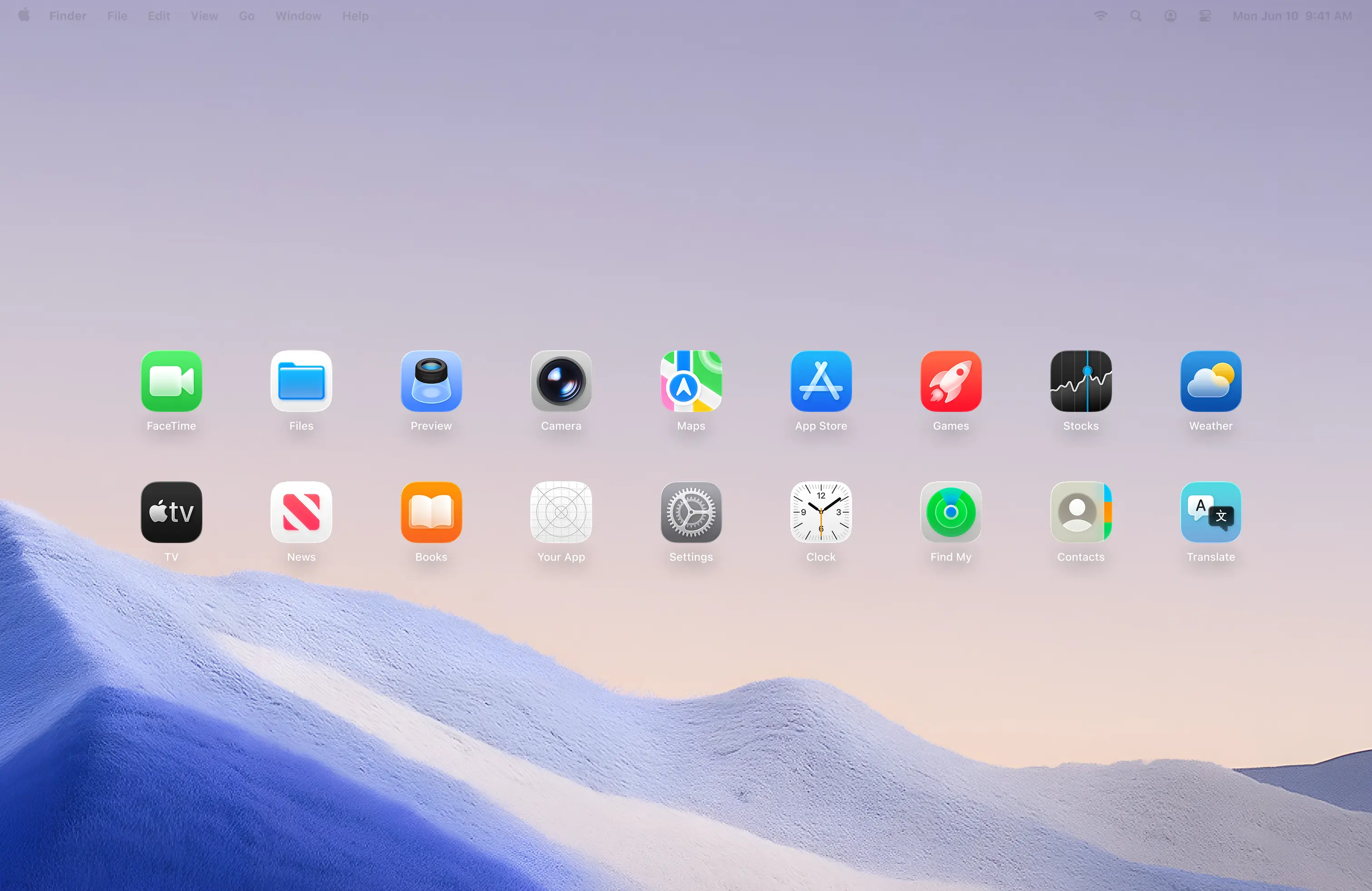Launch the App Store icon

[821, 381]
